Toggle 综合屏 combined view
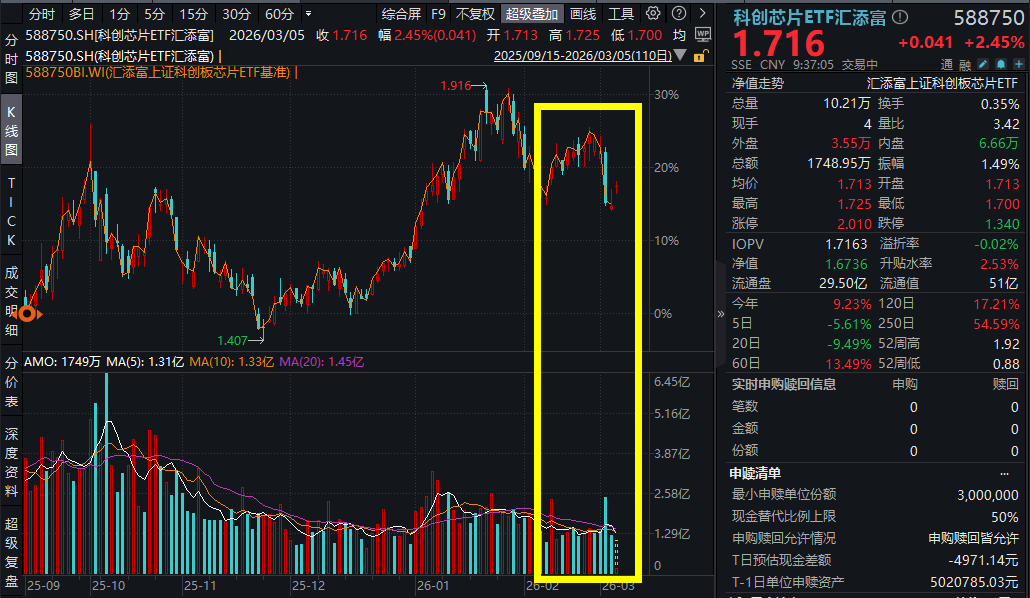This screenshot has width=1030, height=598. point(401,14)
